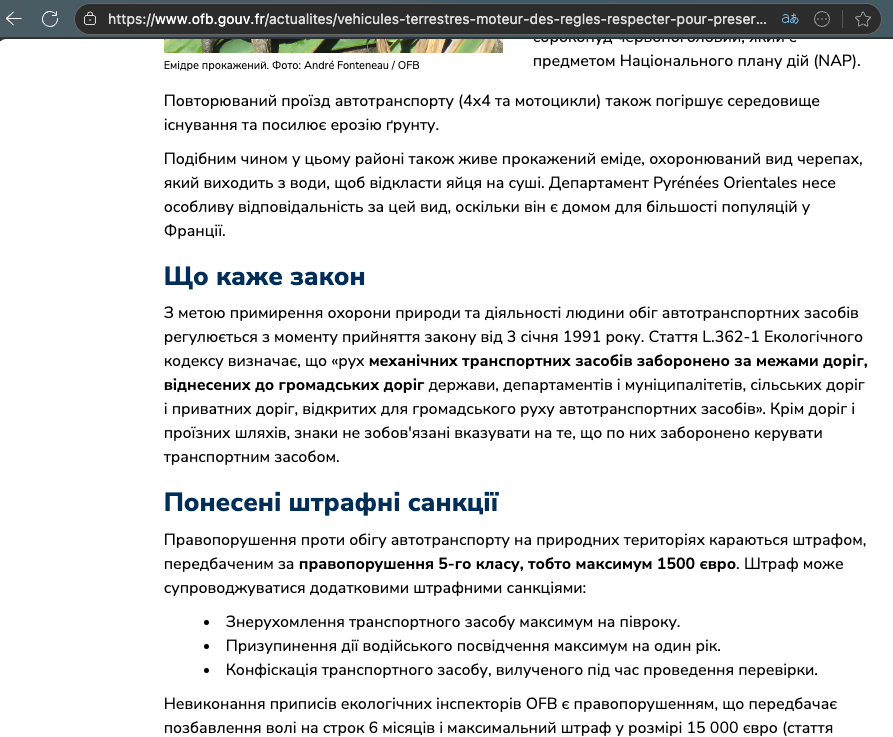Open the translate icon in address bar
Screen dimensions: 893x737
click(x=790, y=19)
